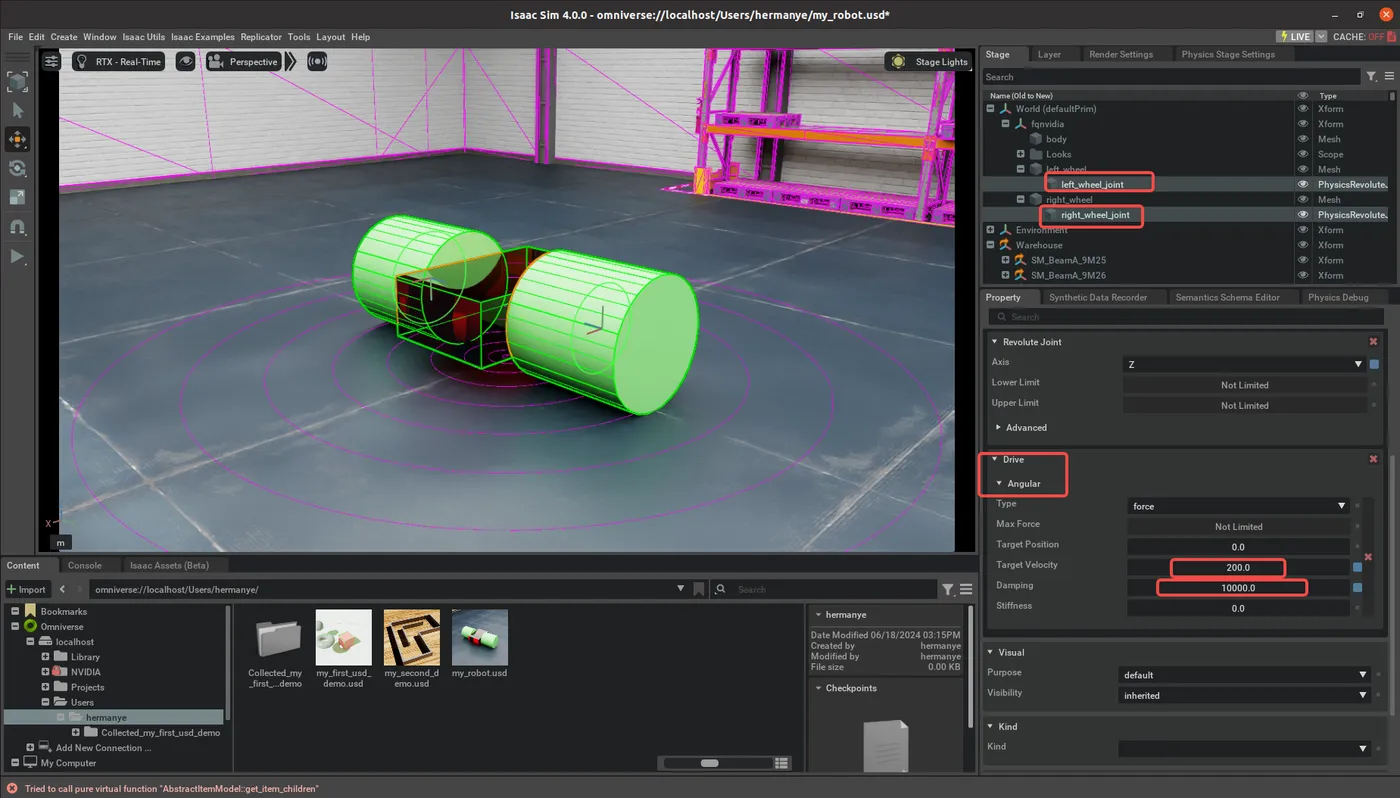The width and height of the screenshot is (1400, 798).
Task: Open the Isaac Utils menu
Action: 144,37
